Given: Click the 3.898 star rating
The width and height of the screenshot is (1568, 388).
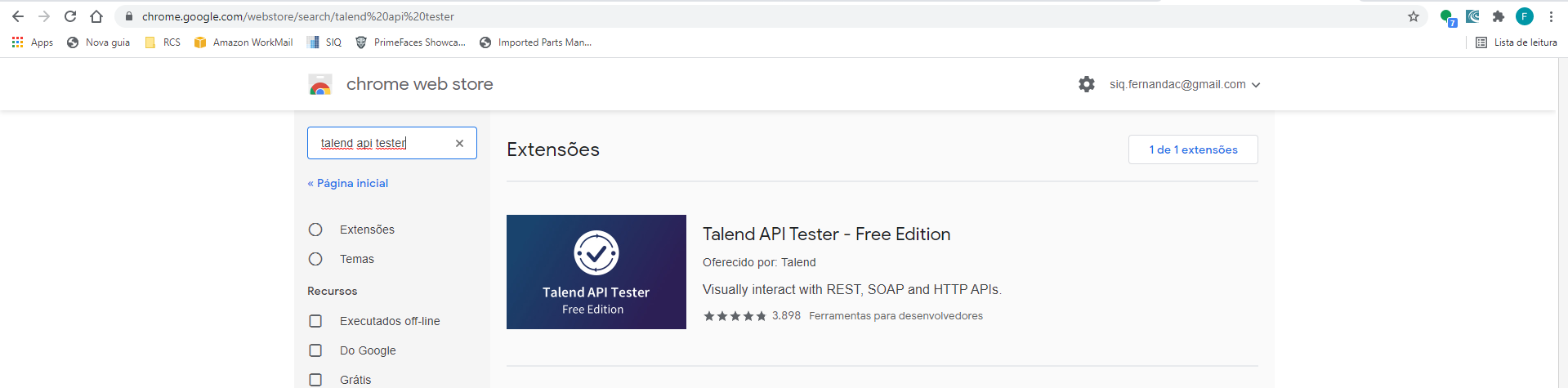Looking at the screenshot, I should point(752,316).
